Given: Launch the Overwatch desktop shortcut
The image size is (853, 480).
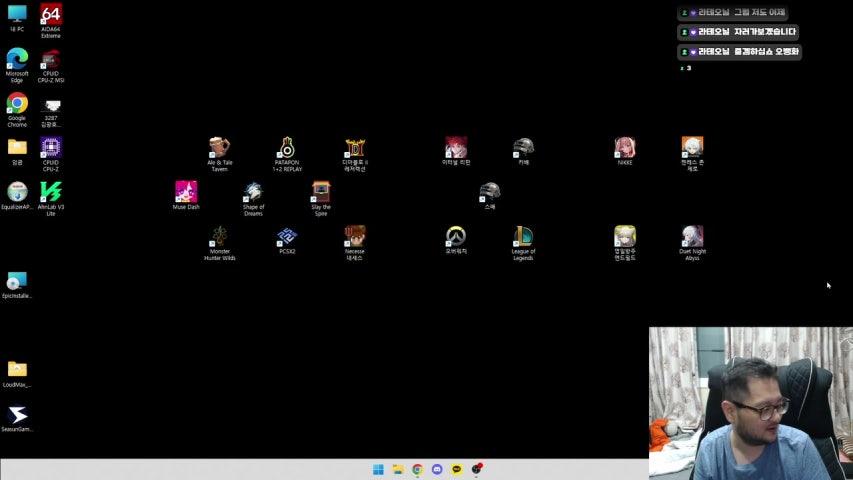Looking at the screenshot, I should coord(456,236).
